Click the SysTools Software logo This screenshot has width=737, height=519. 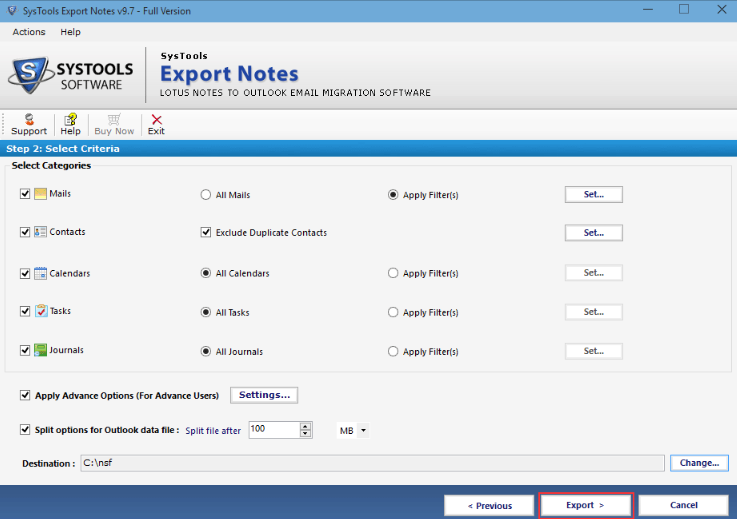71,75
